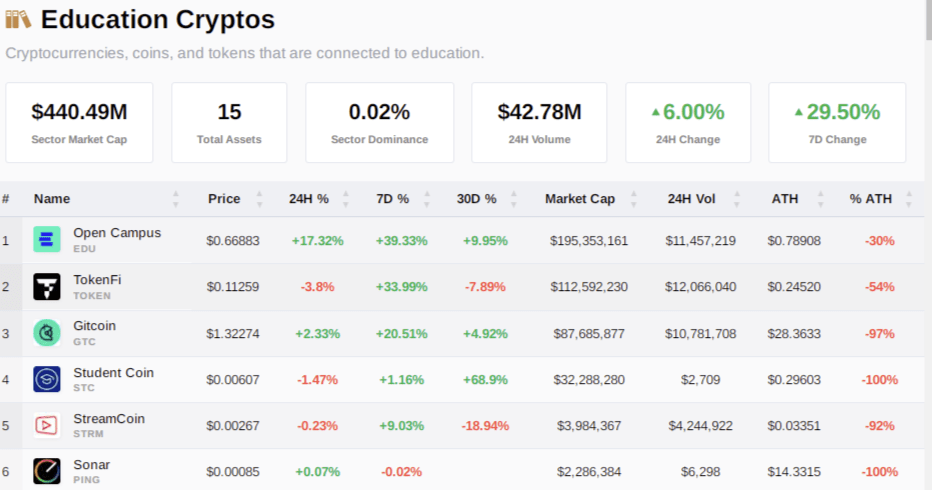Click the $42.78M 24H Volume card
Image resolution: width=932 pixels, height=490 pixels.
[x=539, y=122]
